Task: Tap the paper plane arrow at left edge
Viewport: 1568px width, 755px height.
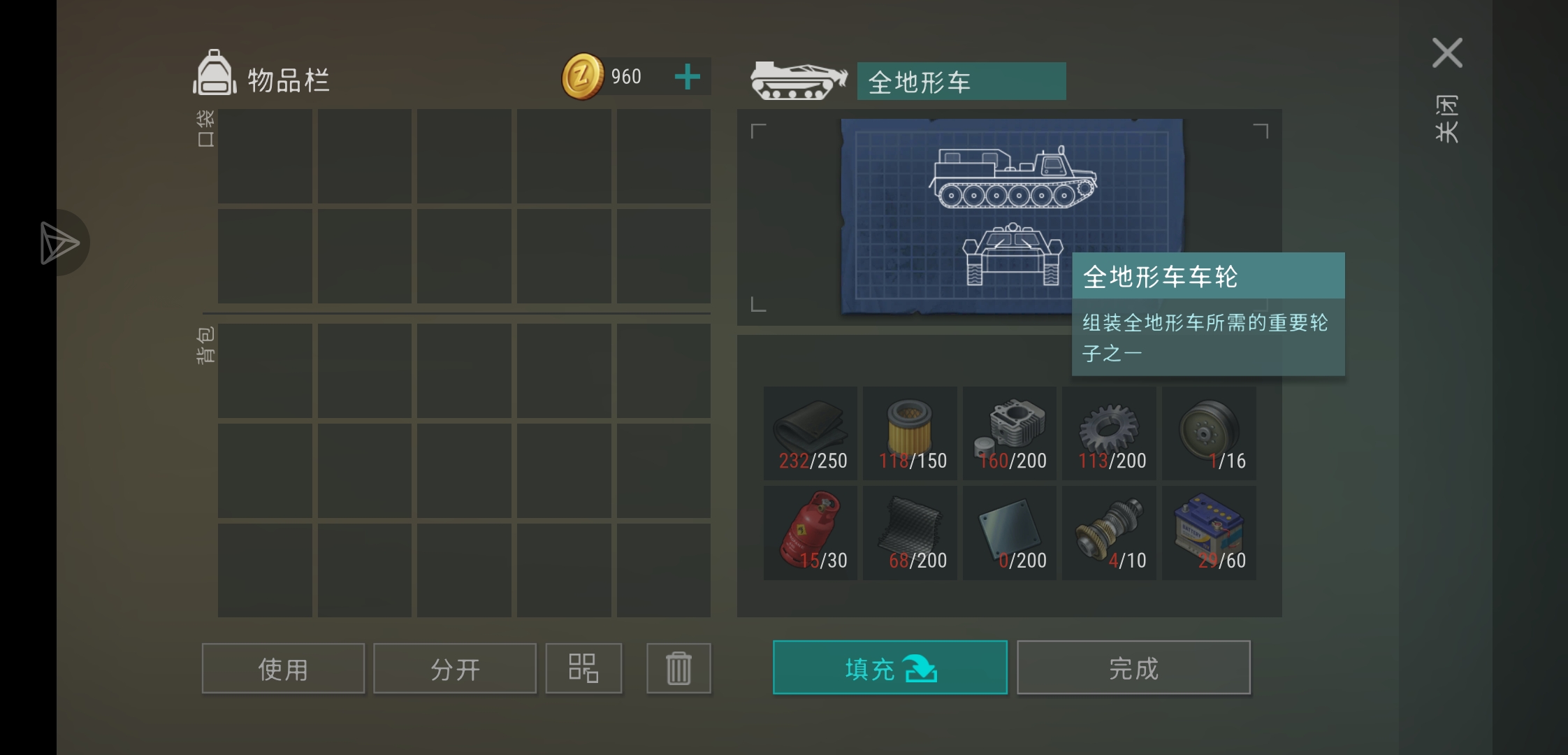Action: tap(60, 243)
